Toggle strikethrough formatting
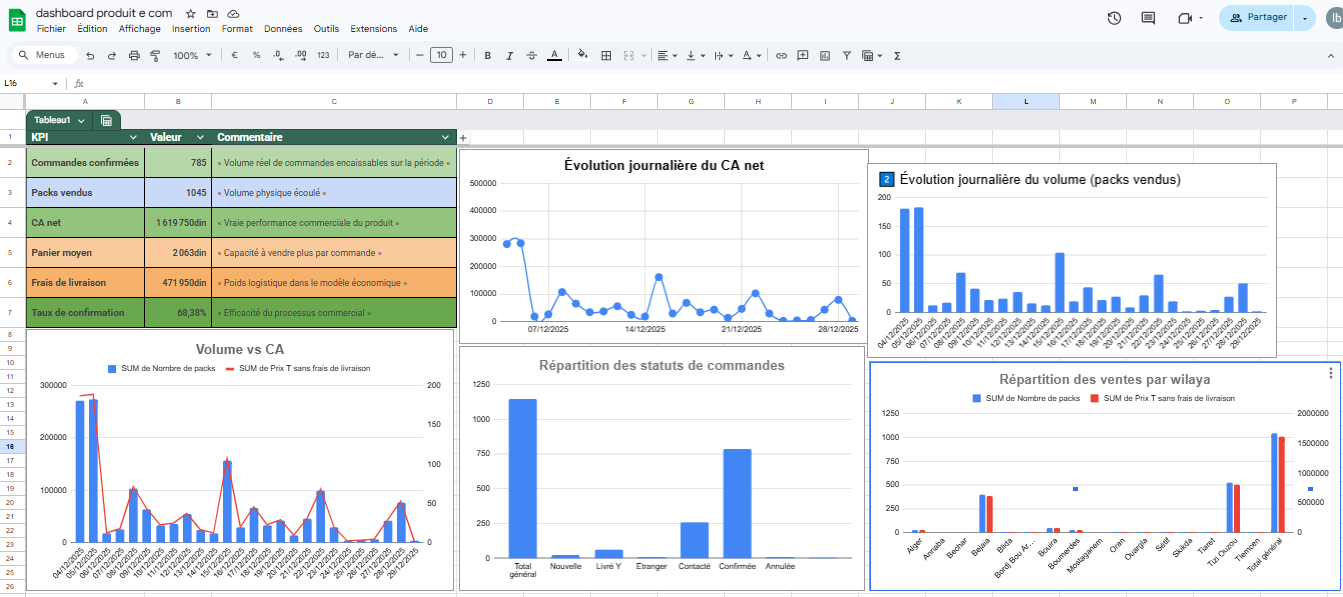1343x597 pixels. tap(531, 56)
